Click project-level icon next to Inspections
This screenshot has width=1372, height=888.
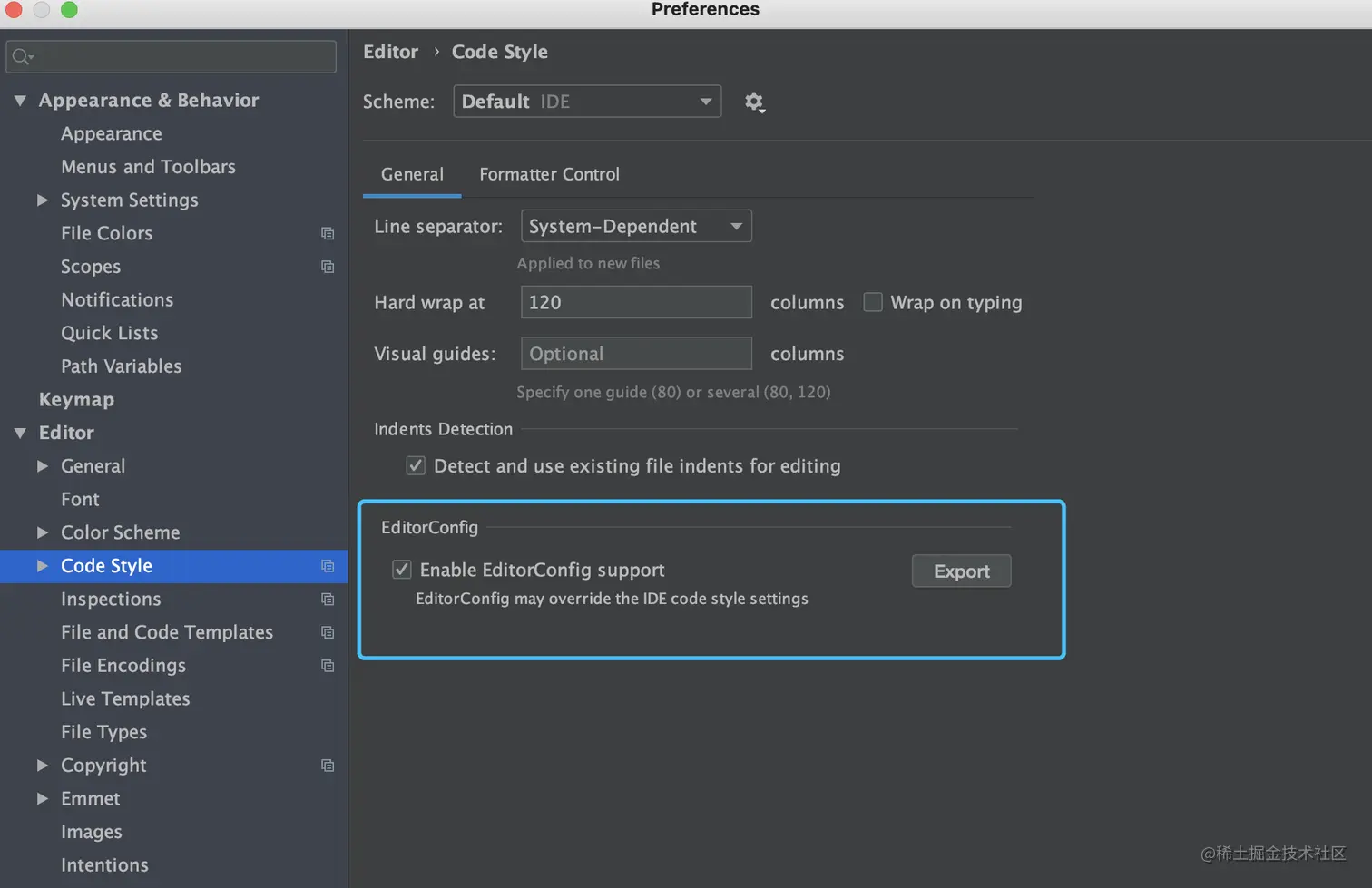(x=328, y=600)
